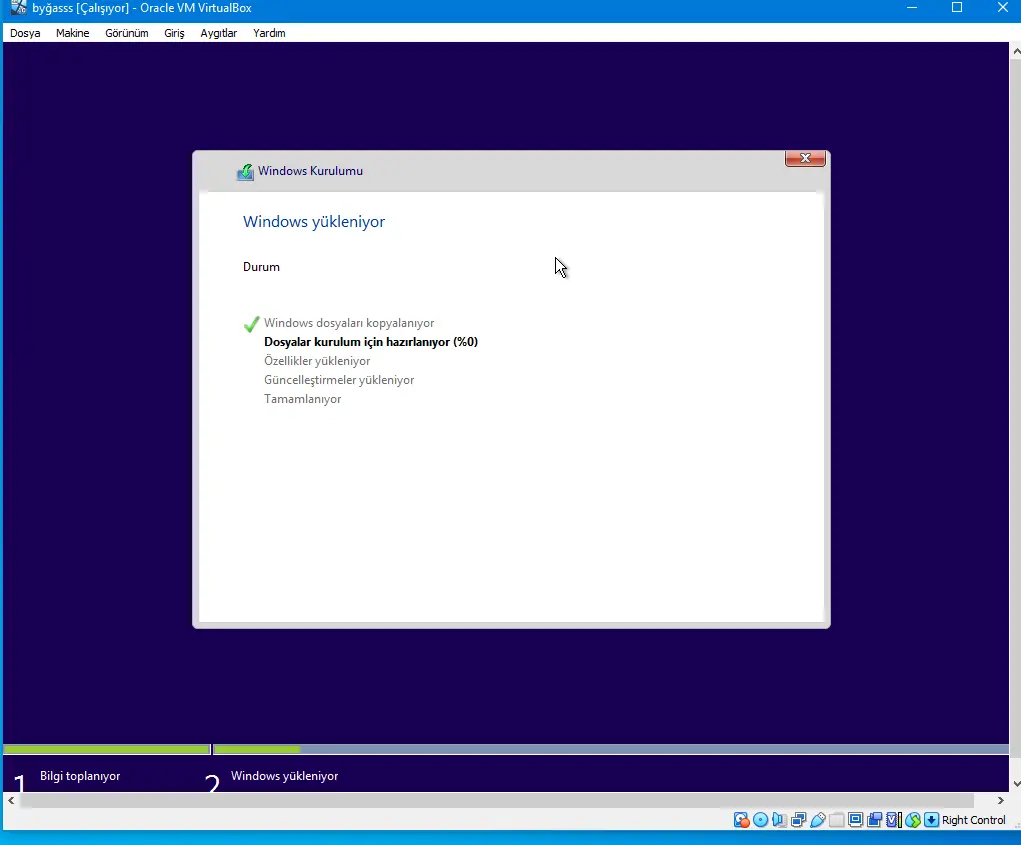This screenshot has height=845, width=1021.
Task: Click 'Özellikler yükleniyor' step text
Action: tap(317, 361)
